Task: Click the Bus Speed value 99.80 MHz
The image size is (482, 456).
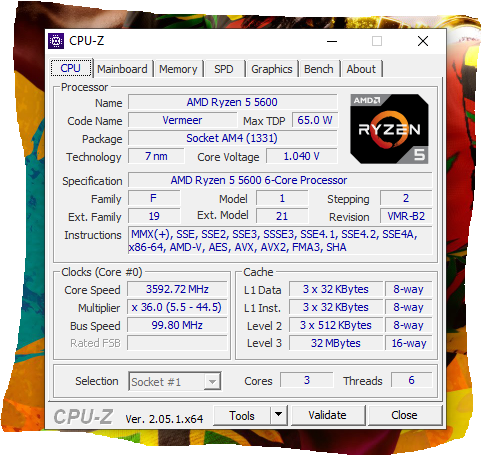Action: [177, 325]
